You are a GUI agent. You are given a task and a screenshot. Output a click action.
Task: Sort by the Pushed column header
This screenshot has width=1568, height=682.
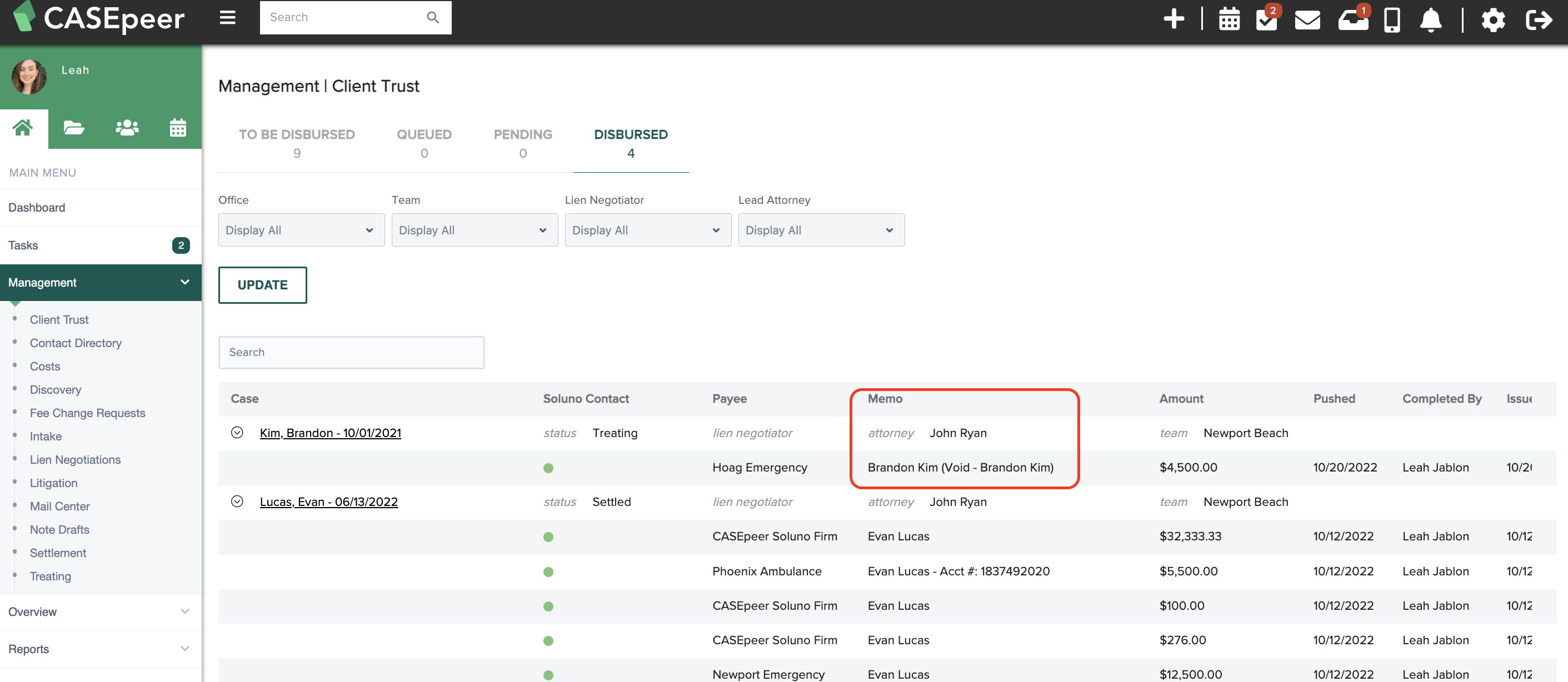pyautogui.click(x=1334, y=399)
